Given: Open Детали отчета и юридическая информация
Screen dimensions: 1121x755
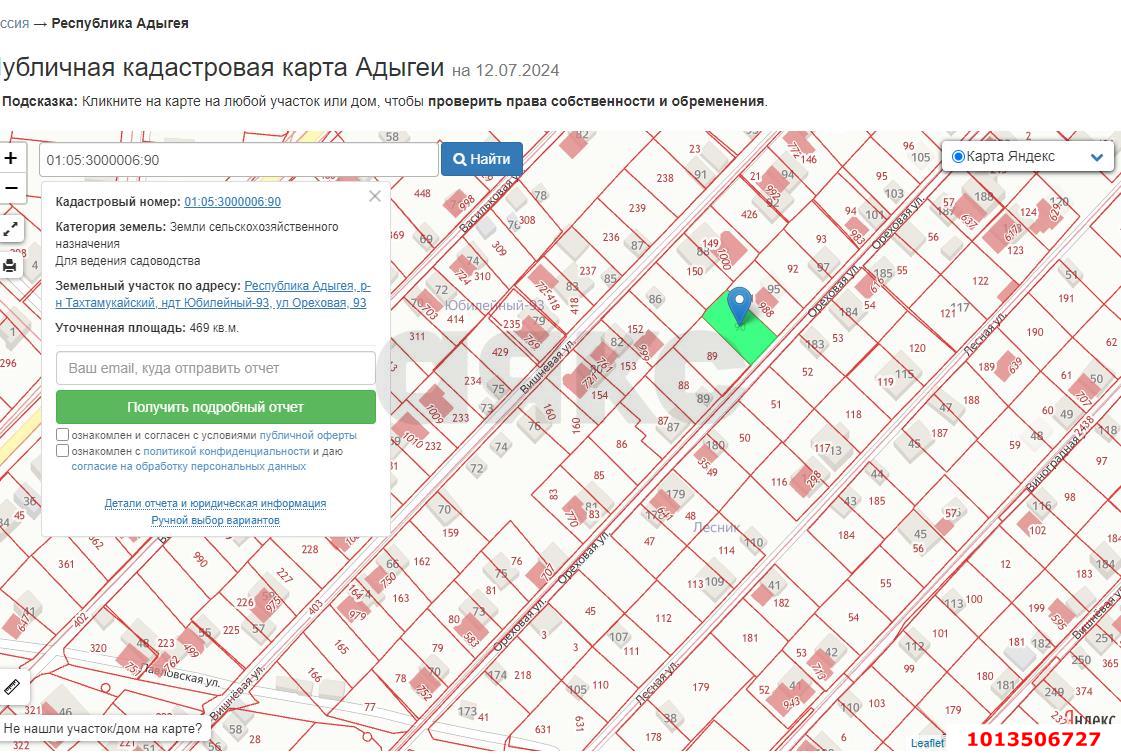Looking at the screenshot, I should [x=215, y=503].
